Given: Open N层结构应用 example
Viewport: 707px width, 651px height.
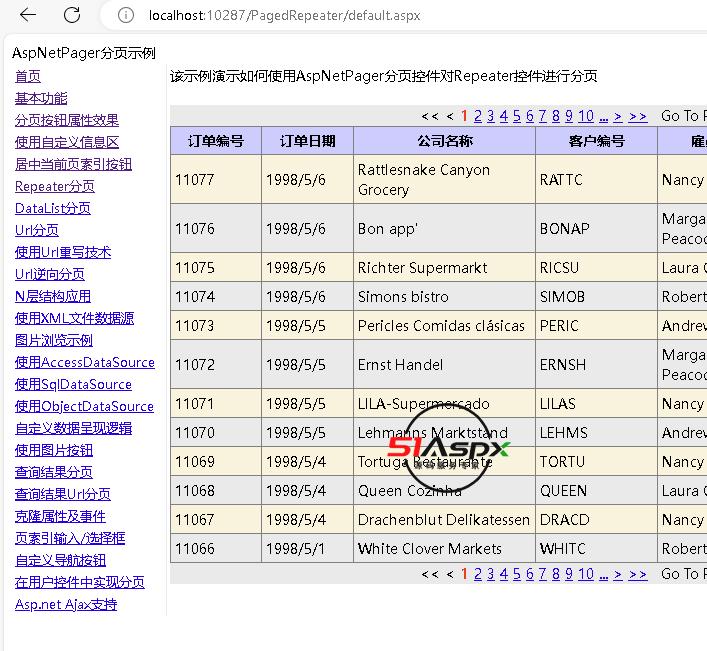Looking at the screenshot, I should pos(52,296).
